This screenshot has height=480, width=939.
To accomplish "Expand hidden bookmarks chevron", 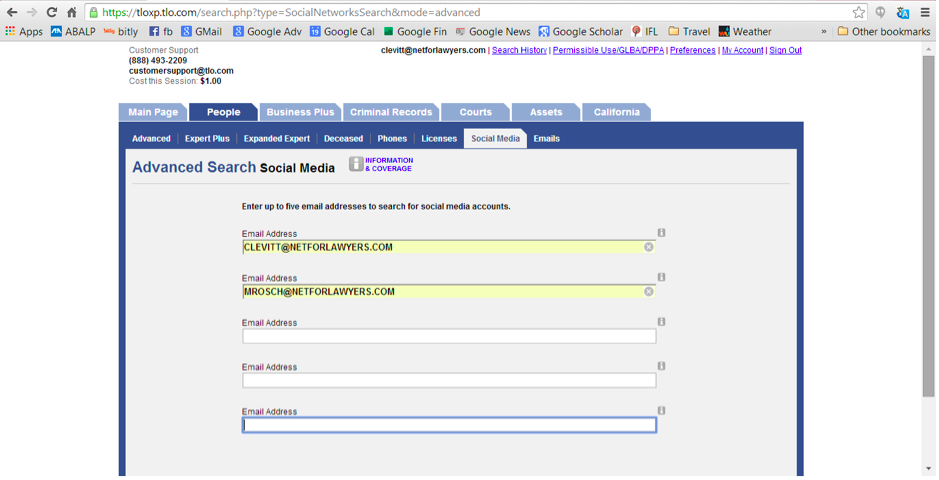I will point(824,32).
